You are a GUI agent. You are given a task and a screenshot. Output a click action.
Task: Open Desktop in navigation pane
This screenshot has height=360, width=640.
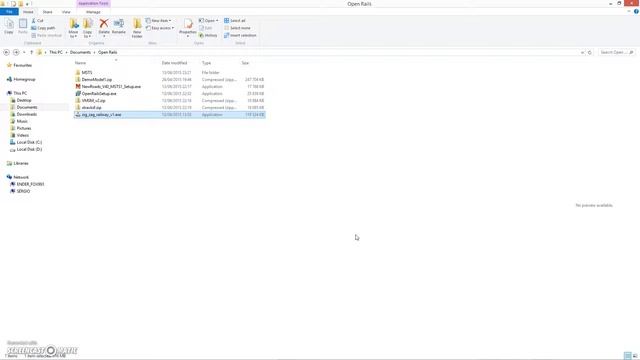24,100
